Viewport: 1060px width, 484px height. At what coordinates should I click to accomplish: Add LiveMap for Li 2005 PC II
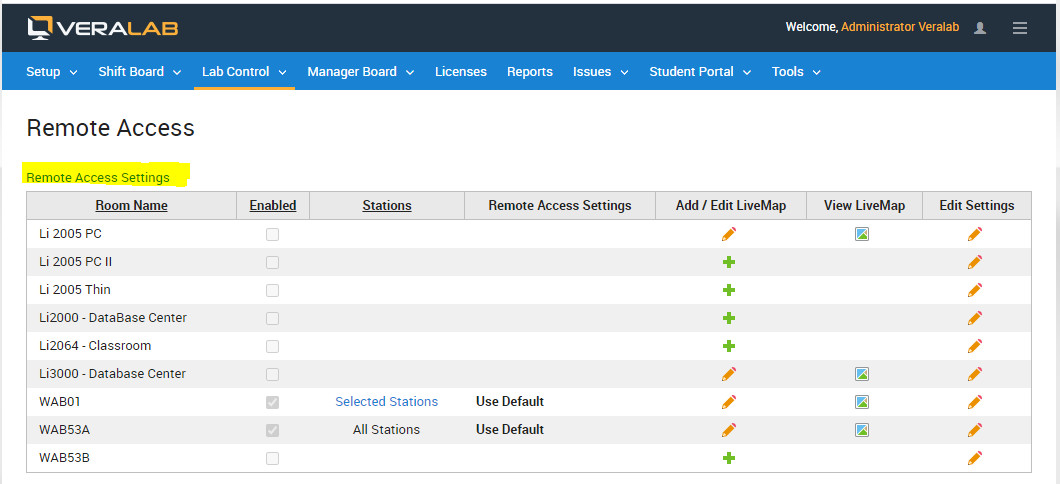point(728,262)
